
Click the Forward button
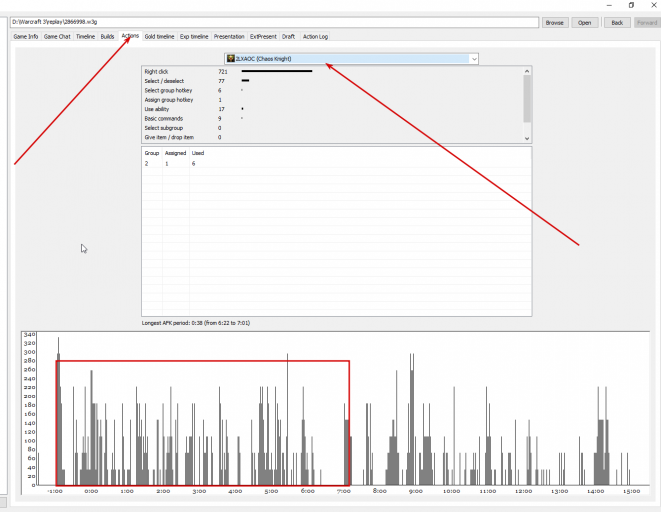click(x=647, y=23)
